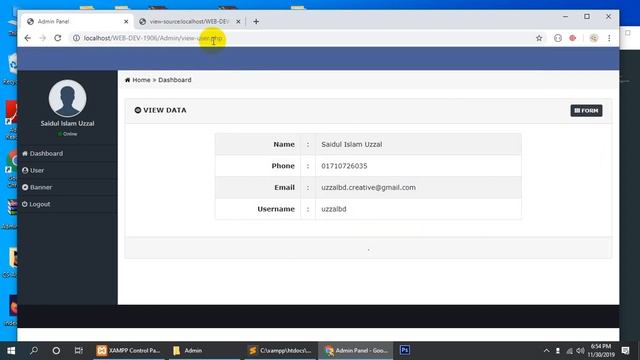Click the Chrome Admin Panel taskbar item
640x360 pixels.
356,351
